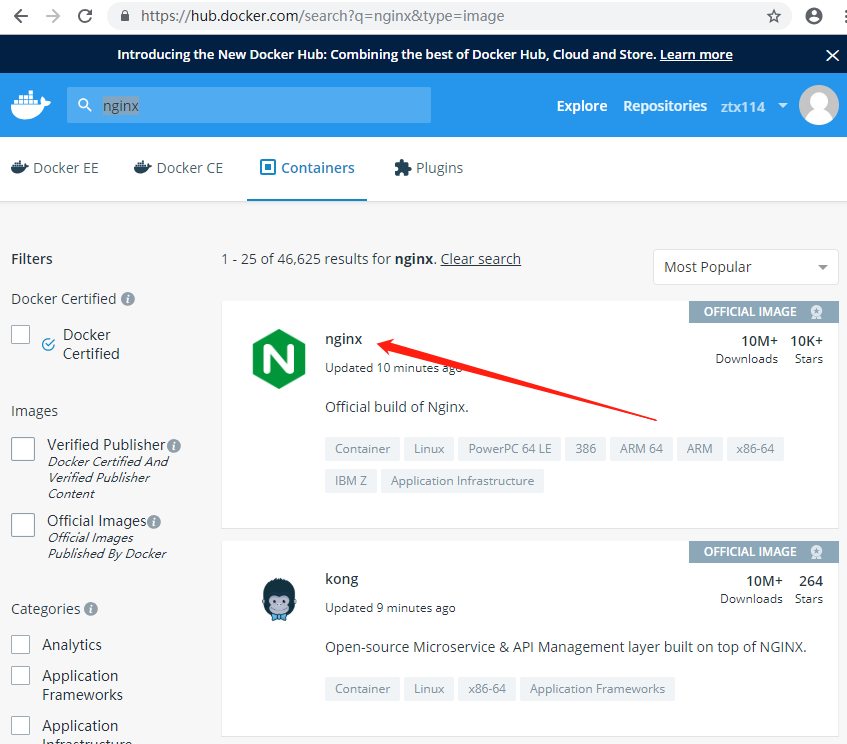This screenshot has width=847, height=744.
Task: Click the magnifier icon in search box
Action: click(84, 105)
